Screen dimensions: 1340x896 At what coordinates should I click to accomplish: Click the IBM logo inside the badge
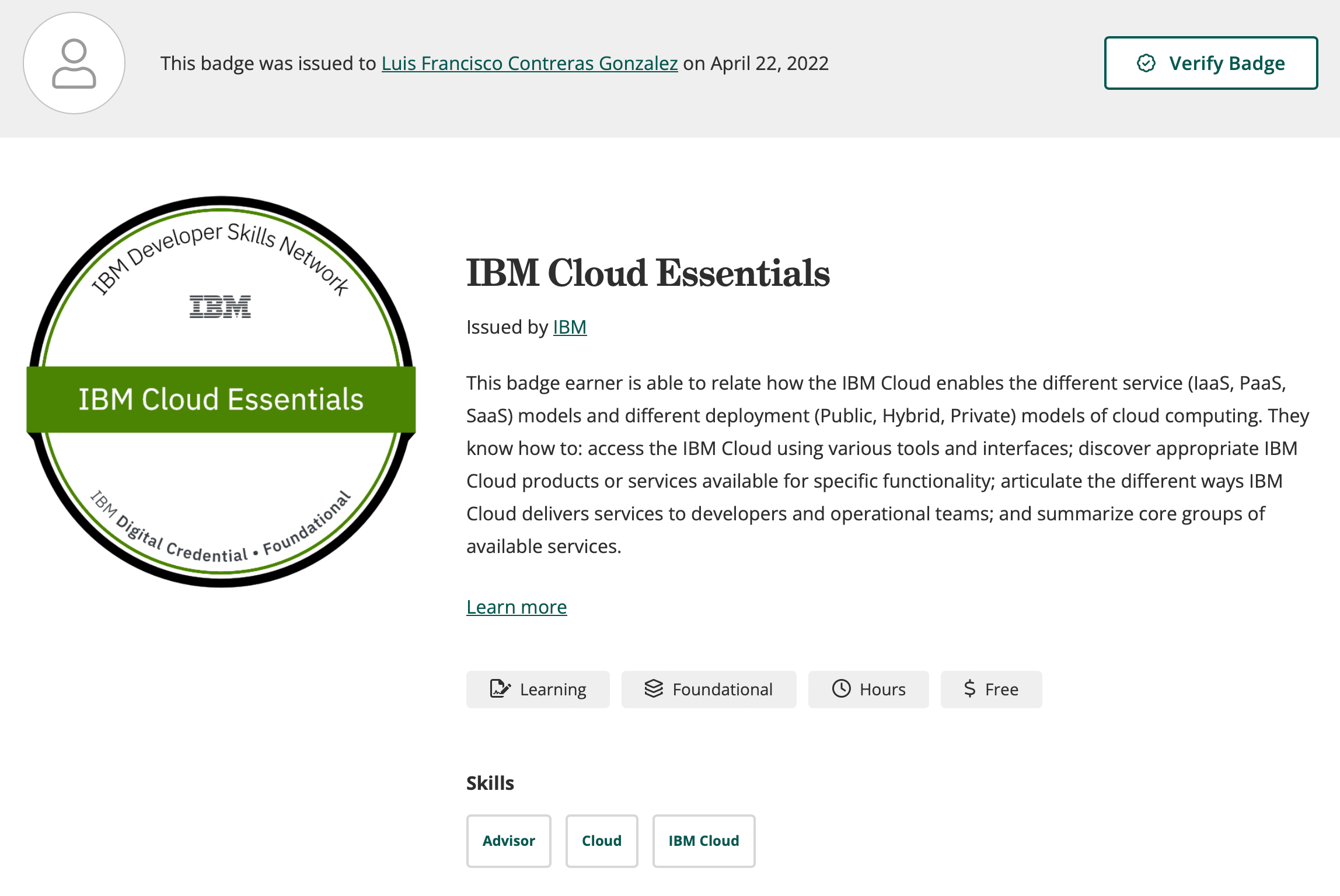(220, 306)
